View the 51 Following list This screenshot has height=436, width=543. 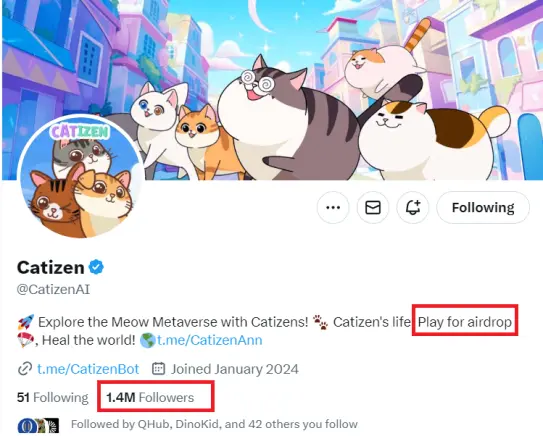coord(53,397)
